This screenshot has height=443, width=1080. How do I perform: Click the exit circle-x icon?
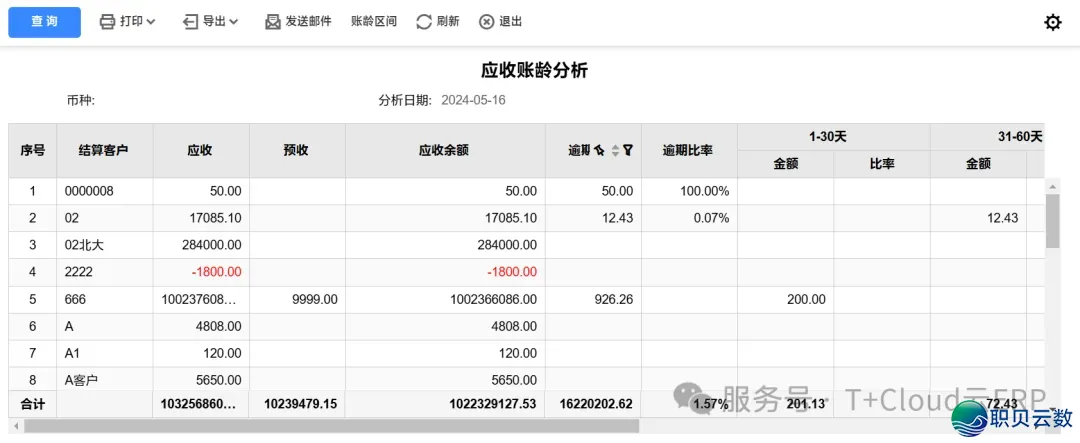tap(486, 22)
